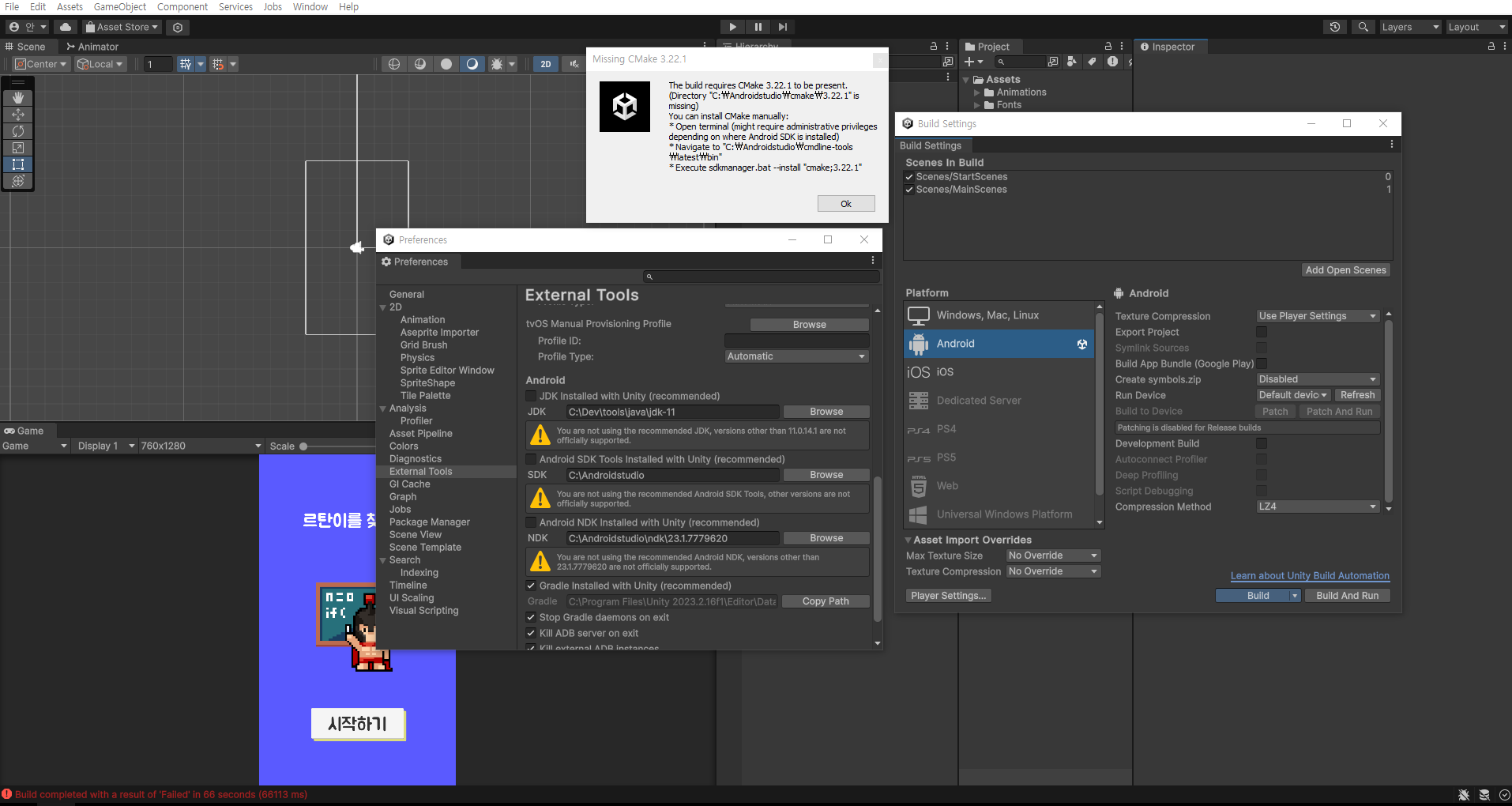Toggle Stop Gradle daemons on exit
Screen dimensions: 1512x806
531,617
